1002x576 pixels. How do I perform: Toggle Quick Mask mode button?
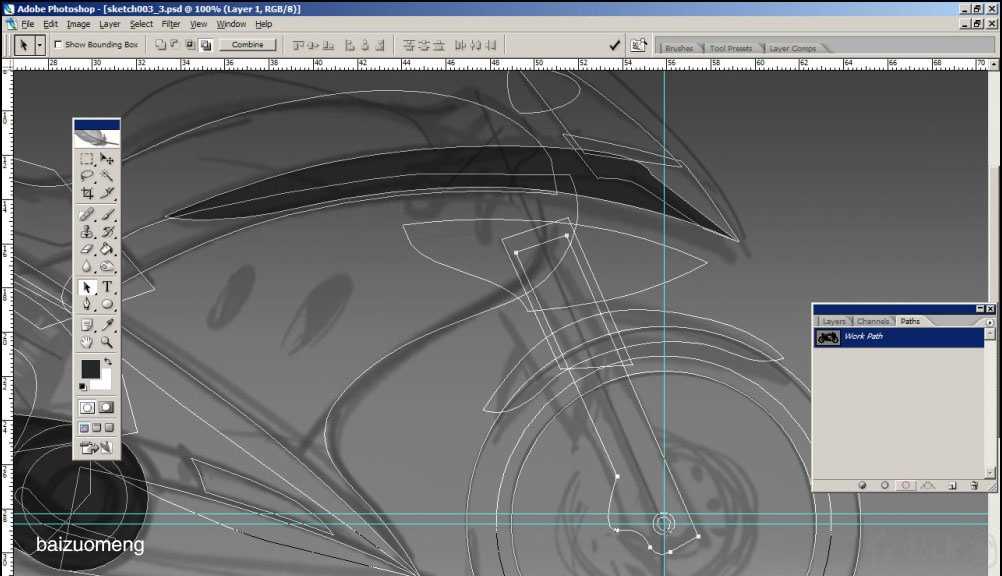pos(106,407)
